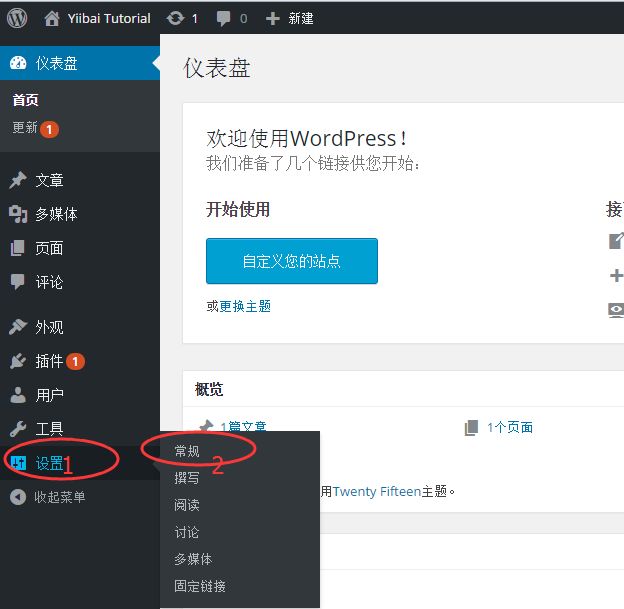The height and width of the screenshot is (609, 624).
Task: Open the 评论 sidebar menu
Action: (x=80, y=282)
